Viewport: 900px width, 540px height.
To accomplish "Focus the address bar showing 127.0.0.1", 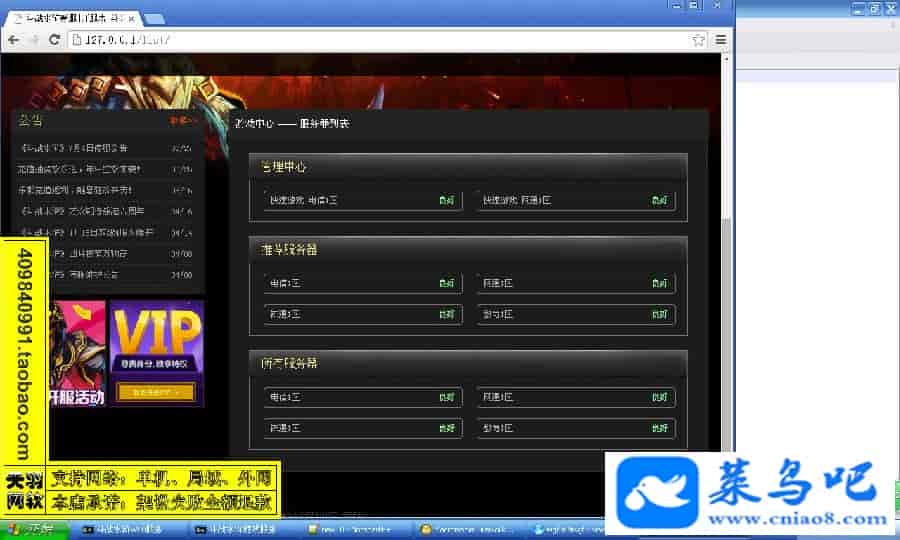I will coord(379,40).
